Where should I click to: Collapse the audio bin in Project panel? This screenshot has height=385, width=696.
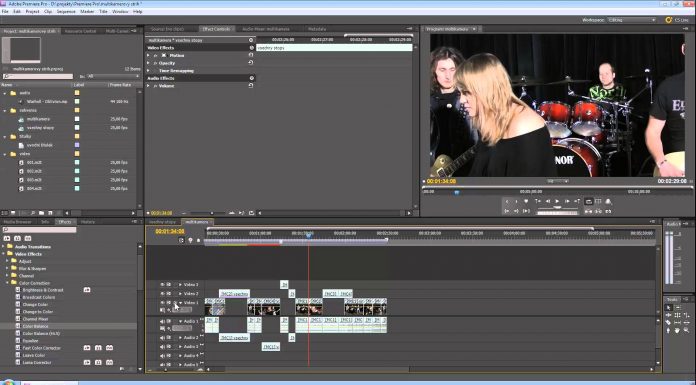coord(5,93)
